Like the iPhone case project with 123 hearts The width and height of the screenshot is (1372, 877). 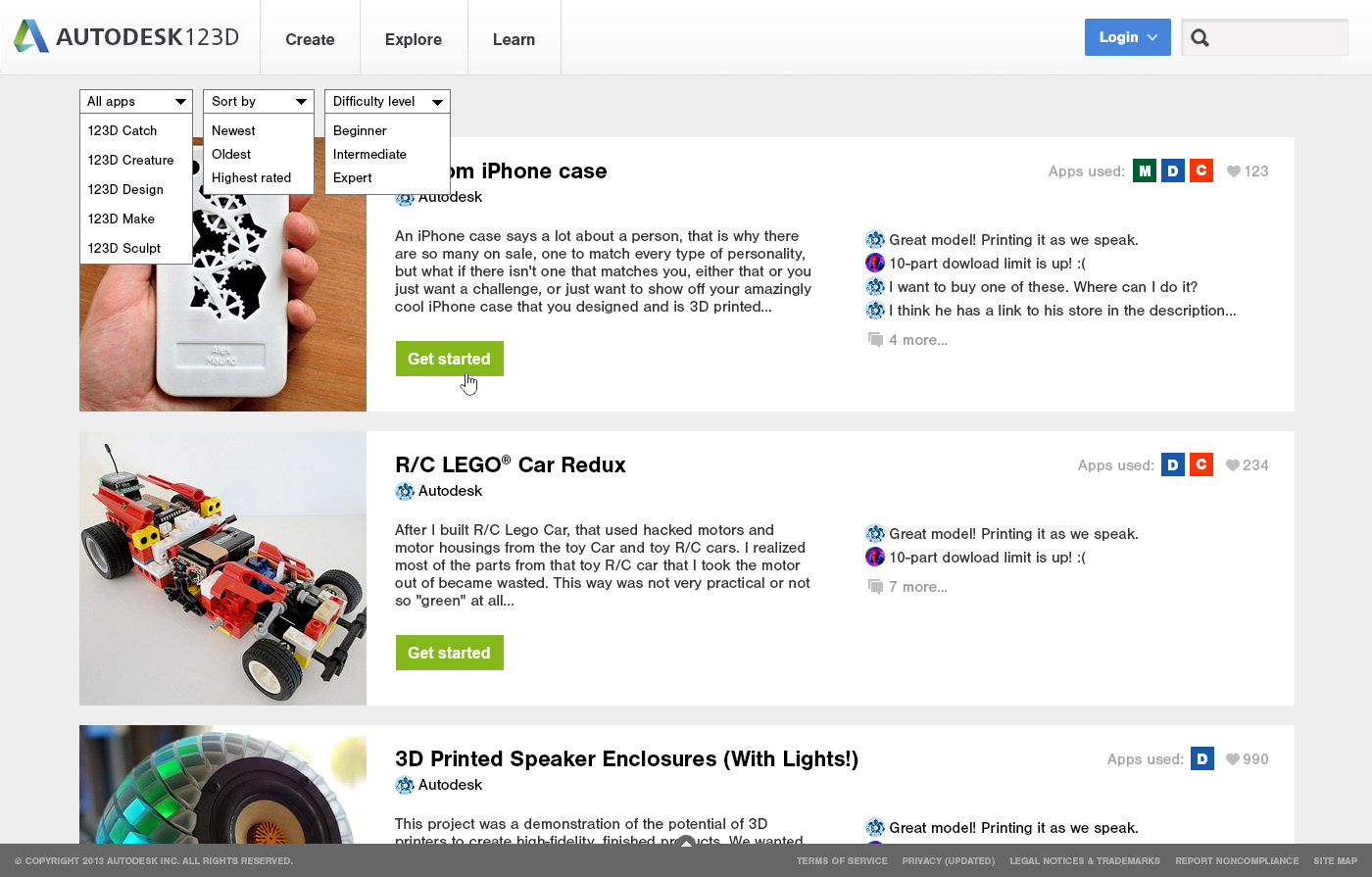pos(1234,171)
